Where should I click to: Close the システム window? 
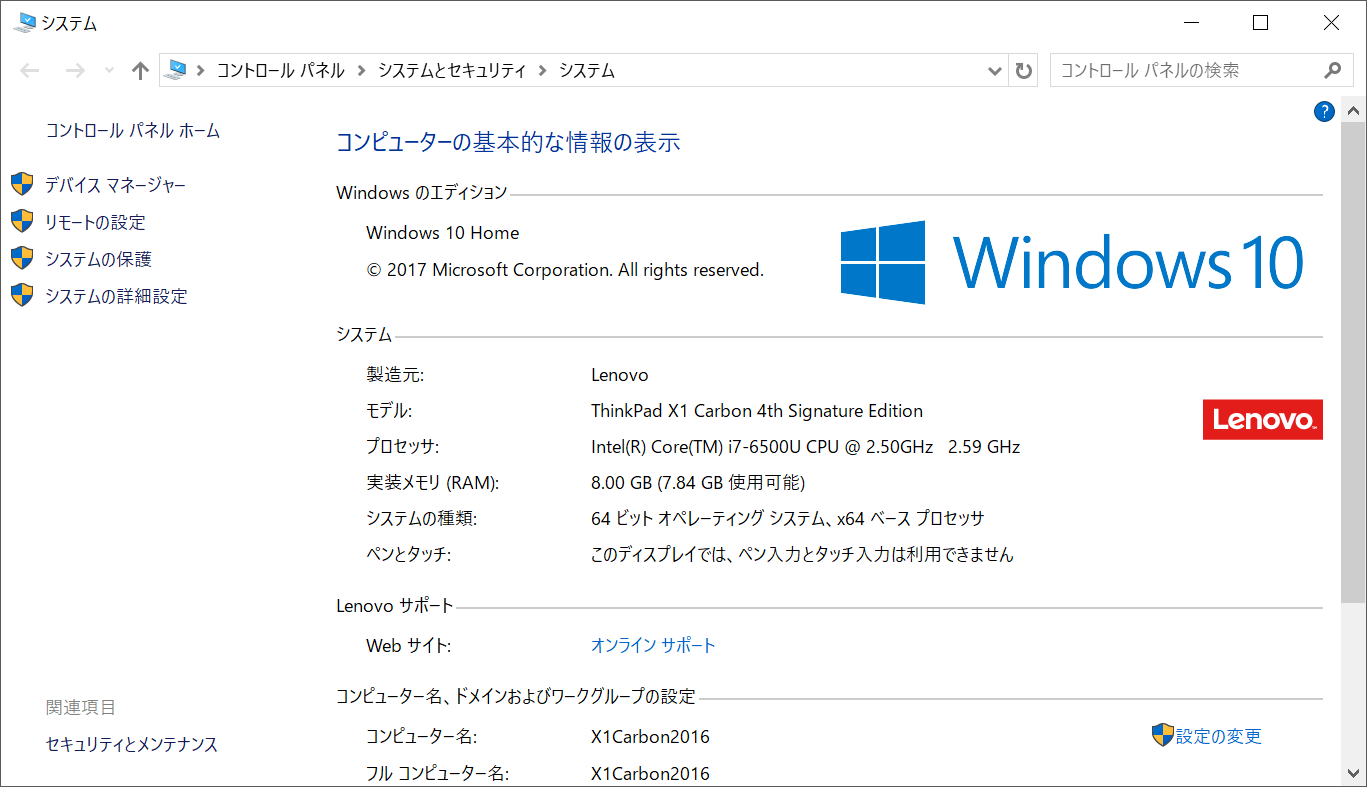pos(1331,23)
